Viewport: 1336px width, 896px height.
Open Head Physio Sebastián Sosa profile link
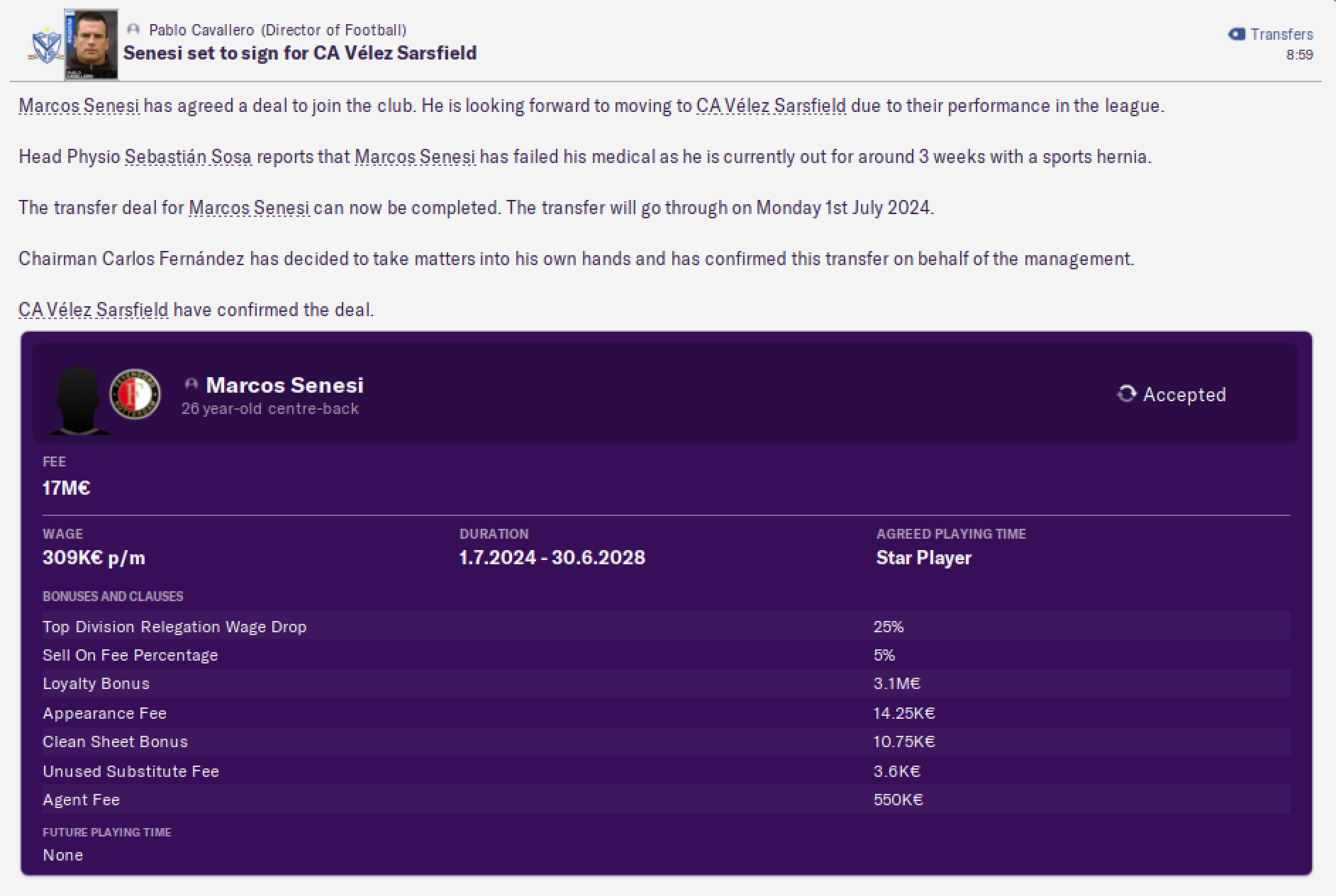188,157
